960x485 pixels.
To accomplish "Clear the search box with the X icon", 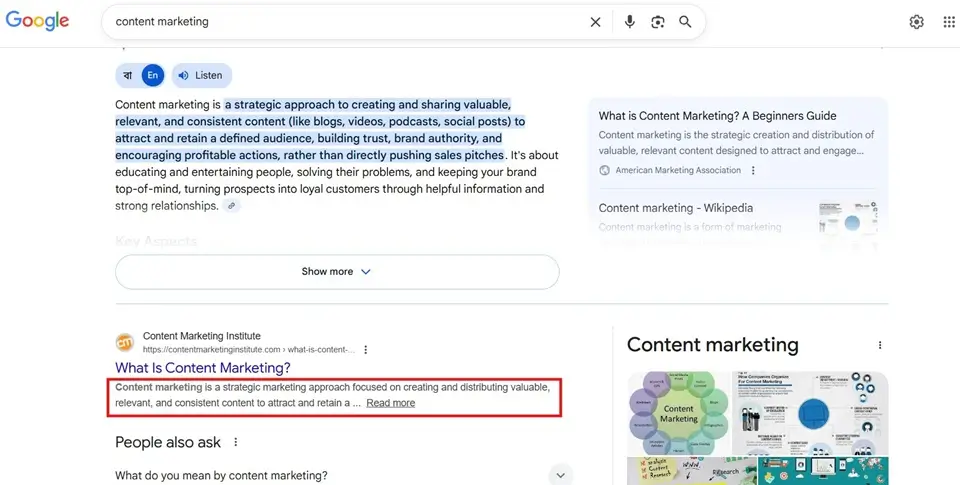I will click(x=595, y=22).
